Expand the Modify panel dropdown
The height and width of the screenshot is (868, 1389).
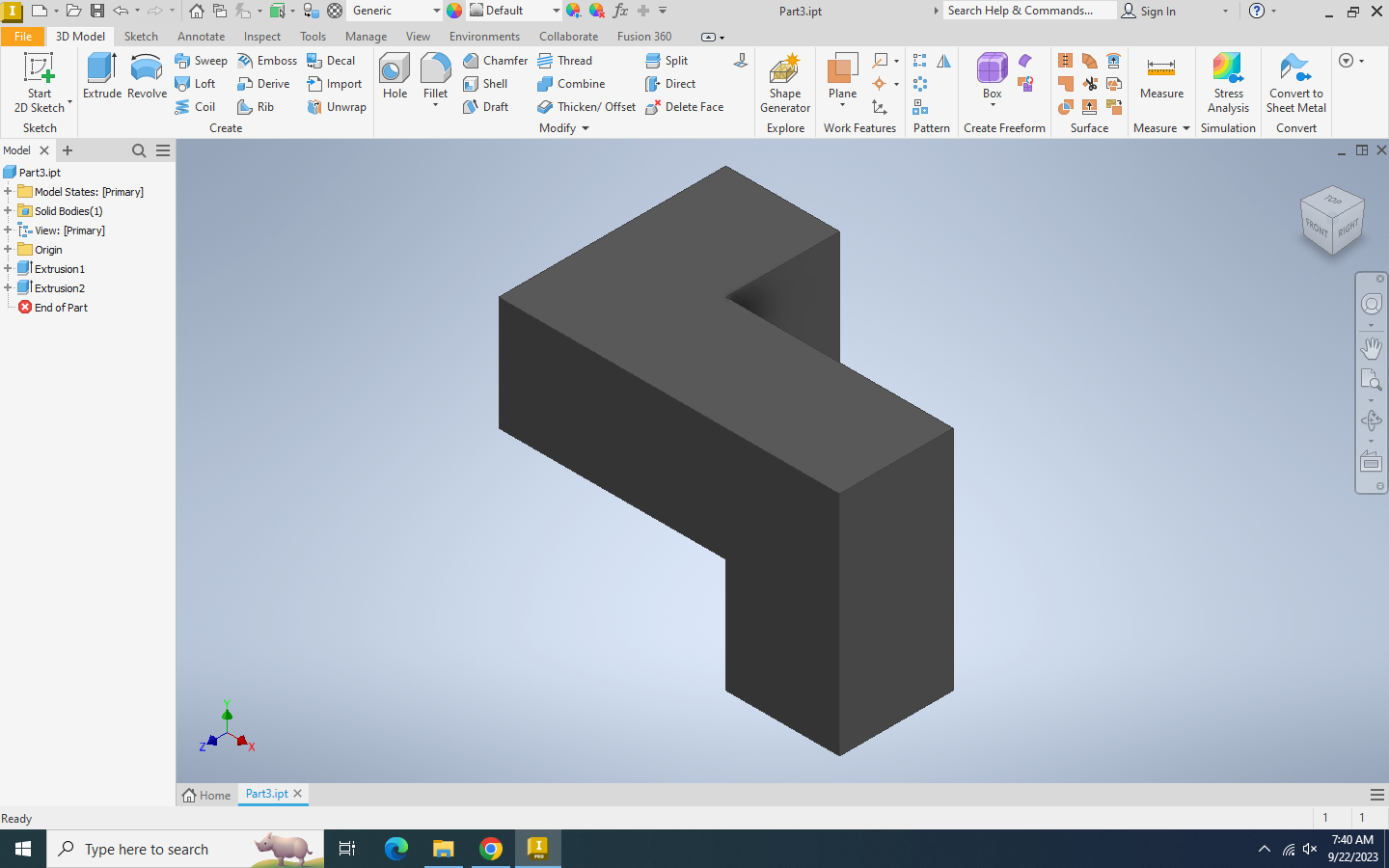coord(585,128)
